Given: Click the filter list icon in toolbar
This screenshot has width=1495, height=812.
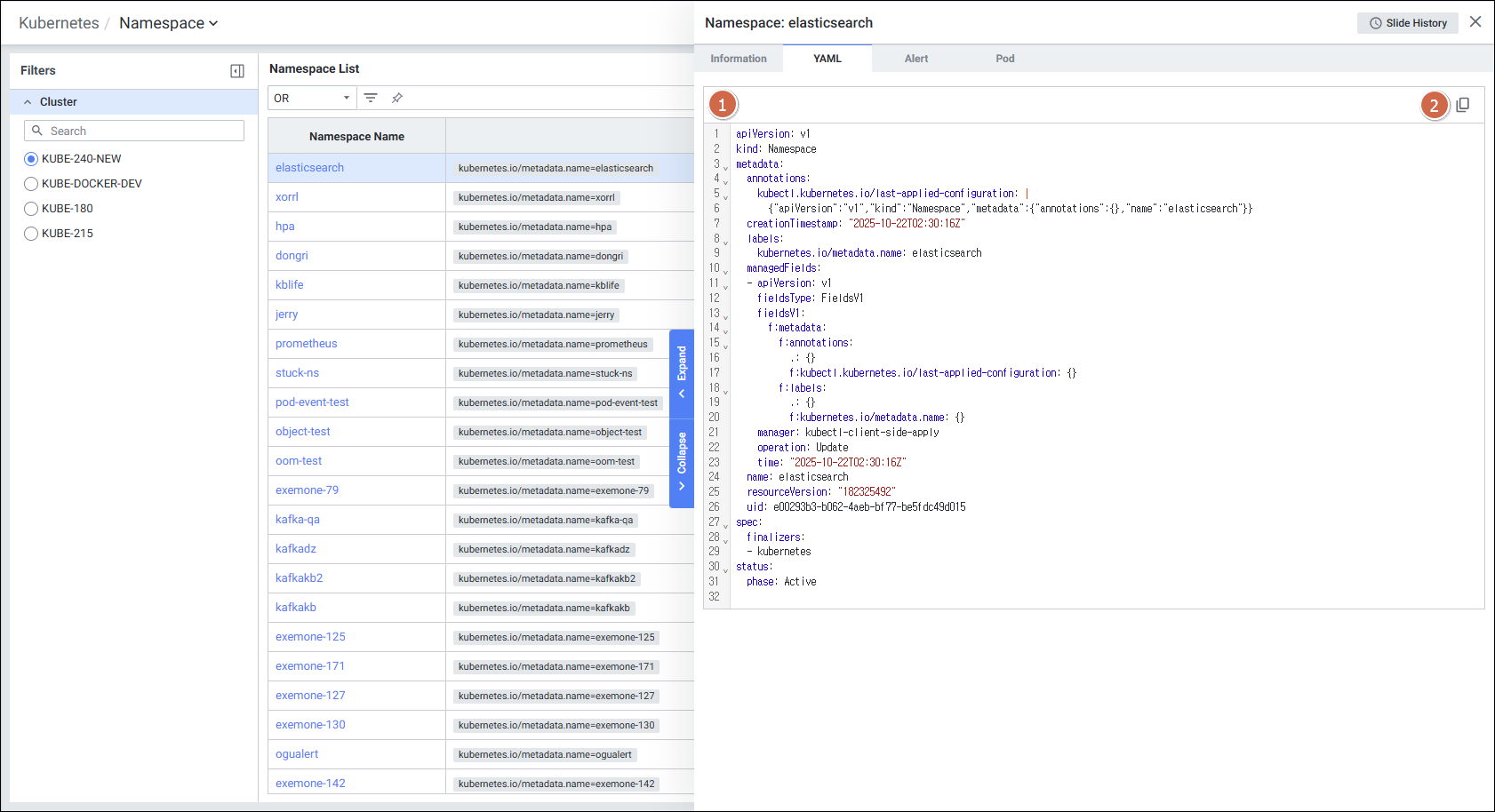Looking at the screenshot, I should (x=371, y=98).
